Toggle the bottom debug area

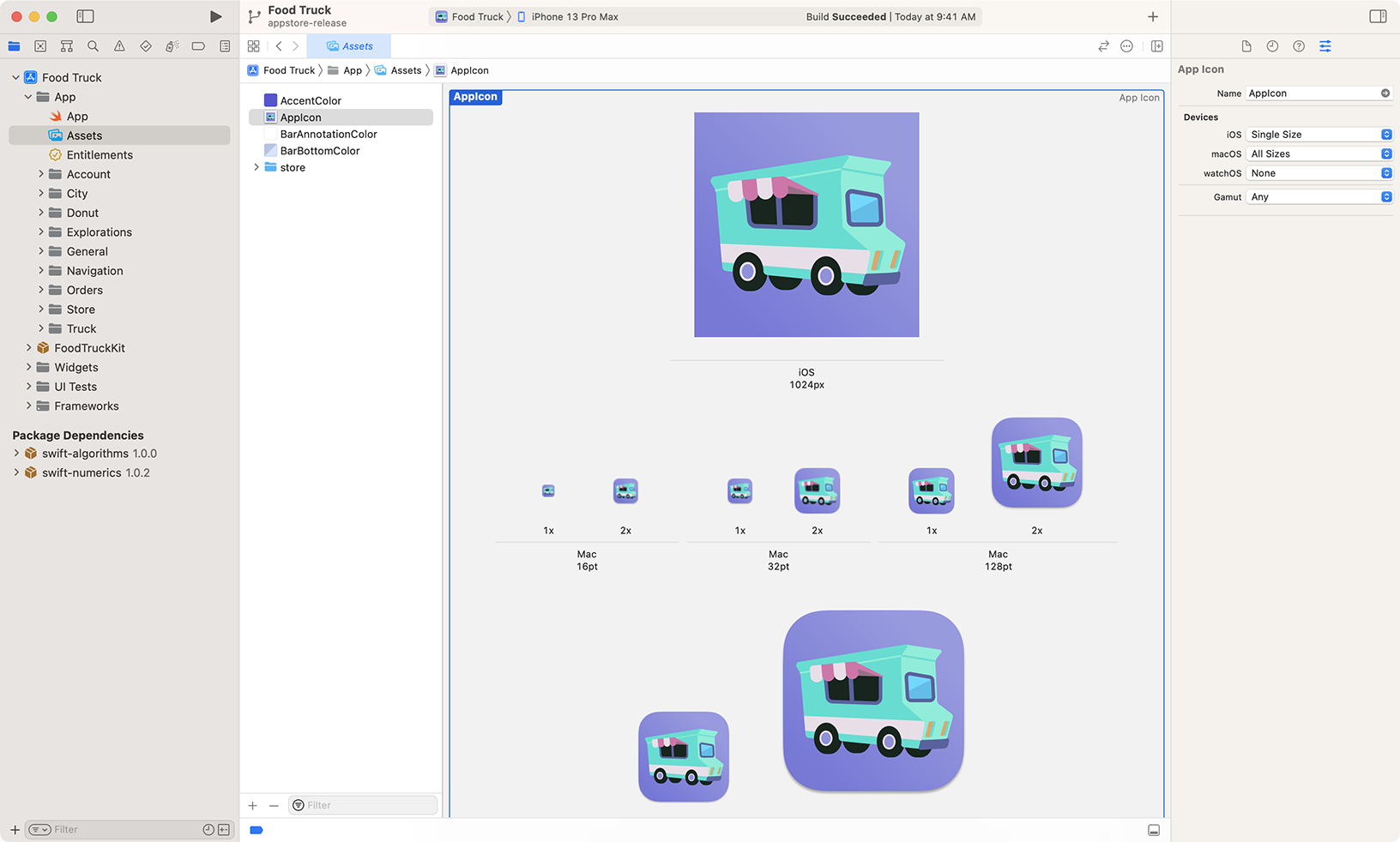pyautogui.click(x=1154, y=830)
